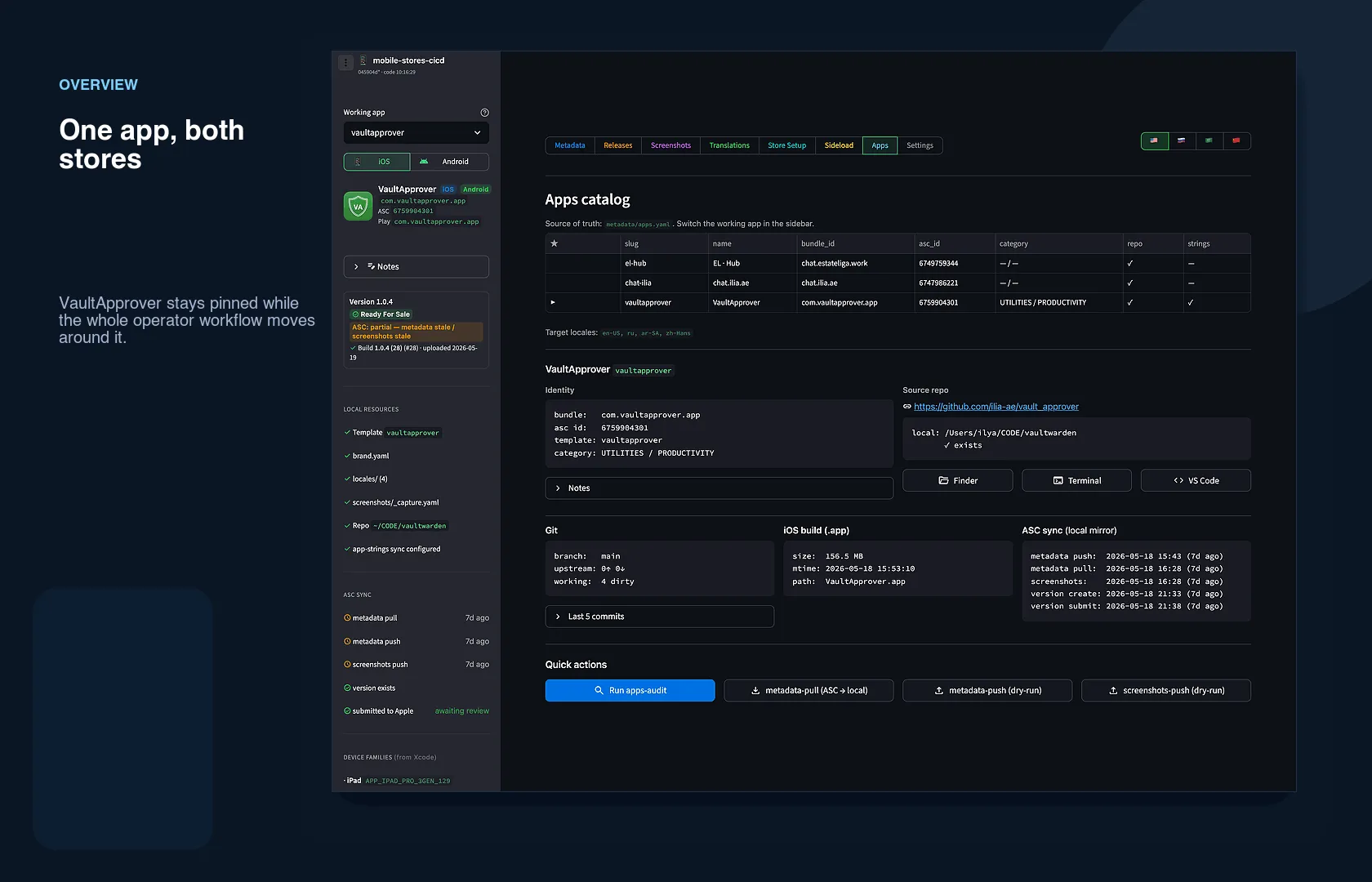Click metadata-pull (ASC → local) button
The width and height of the screenshot is (1372, 882).
pos(808,691)
